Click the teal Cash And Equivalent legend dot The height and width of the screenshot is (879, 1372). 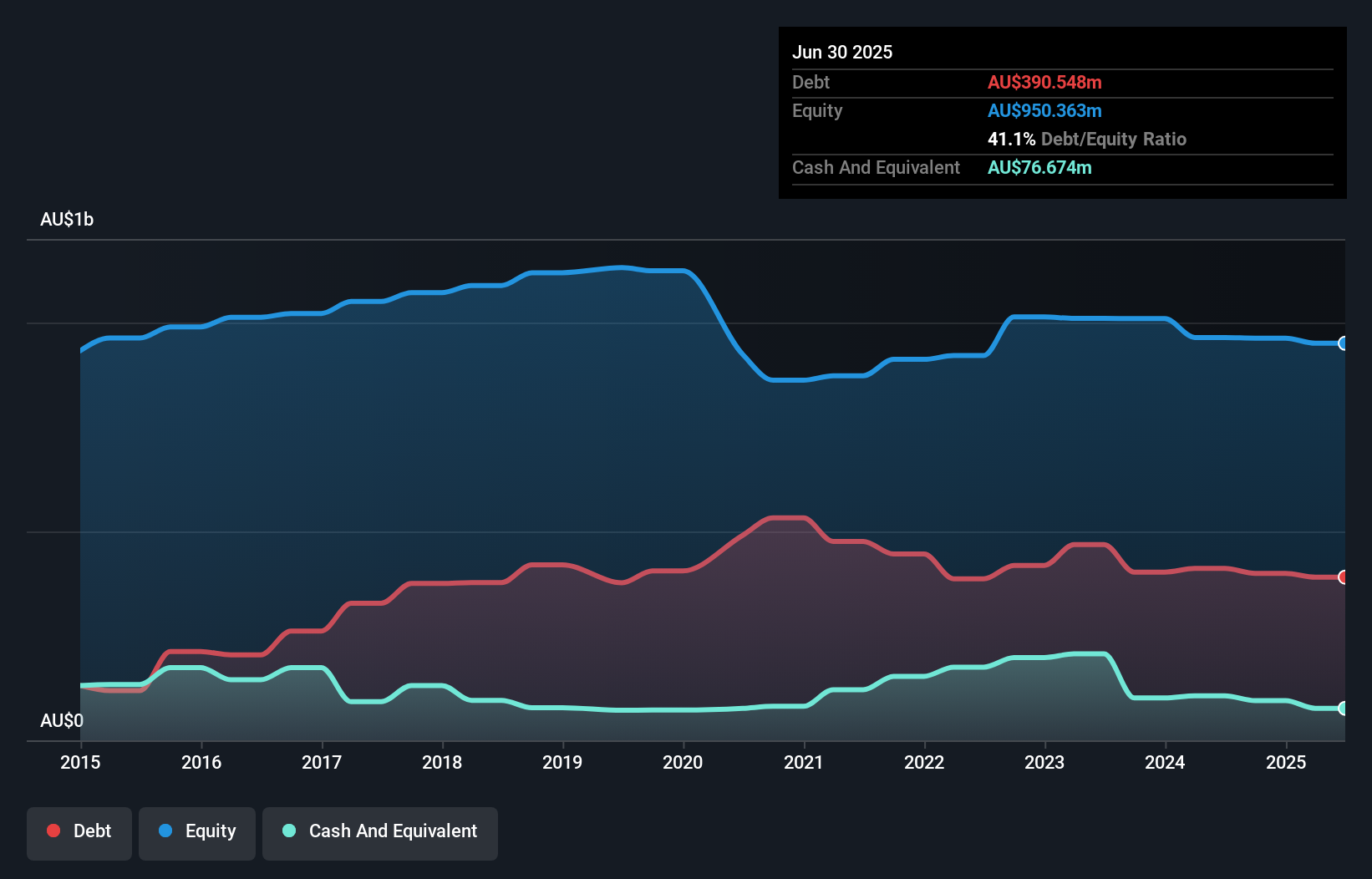click(289, 831)
